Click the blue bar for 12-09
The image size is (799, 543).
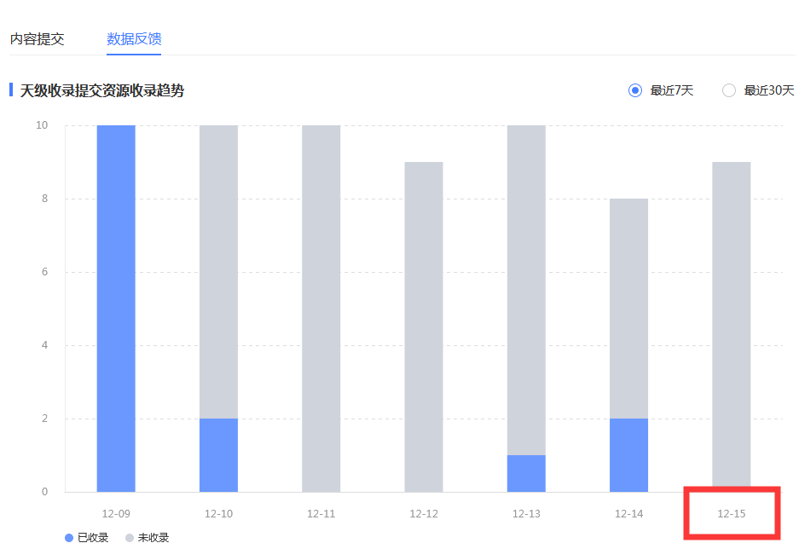tap(116, 309)
